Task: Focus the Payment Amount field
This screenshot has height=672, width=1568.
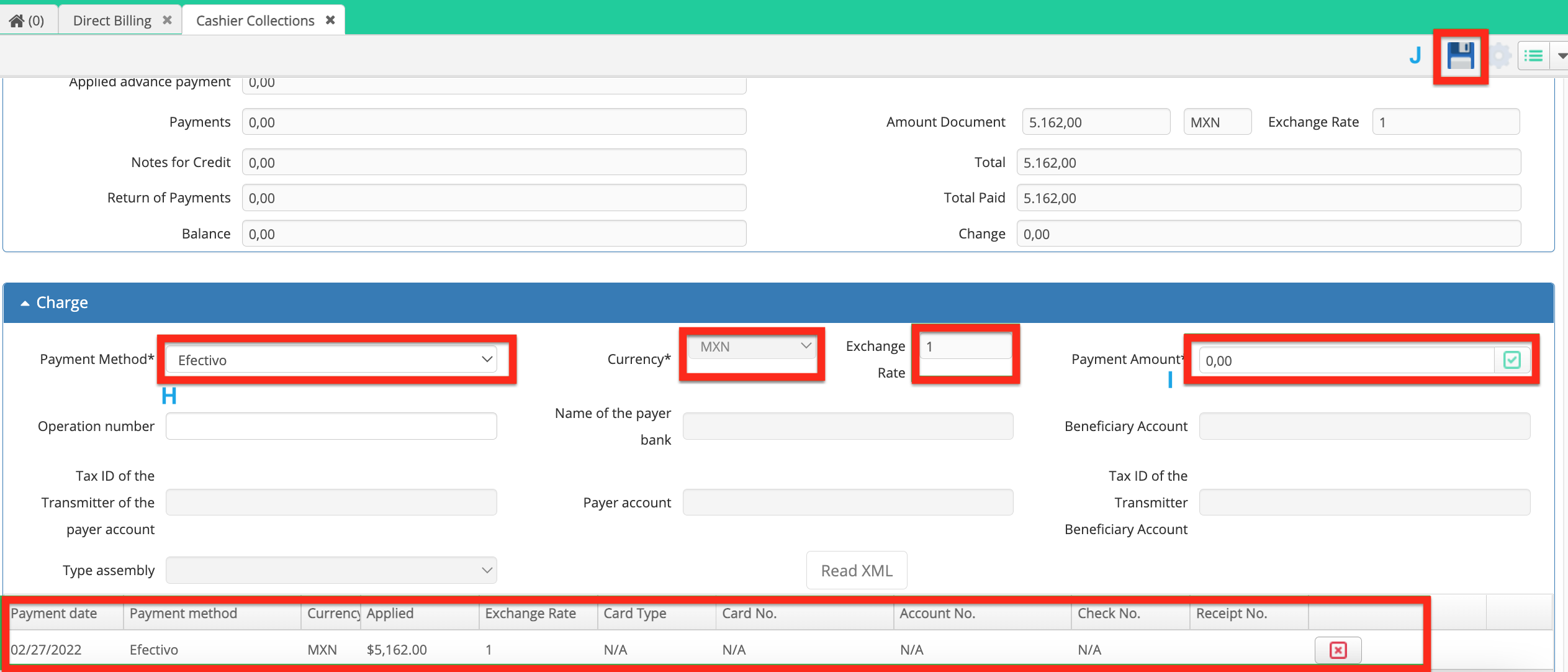Action: click(1347, 360)
